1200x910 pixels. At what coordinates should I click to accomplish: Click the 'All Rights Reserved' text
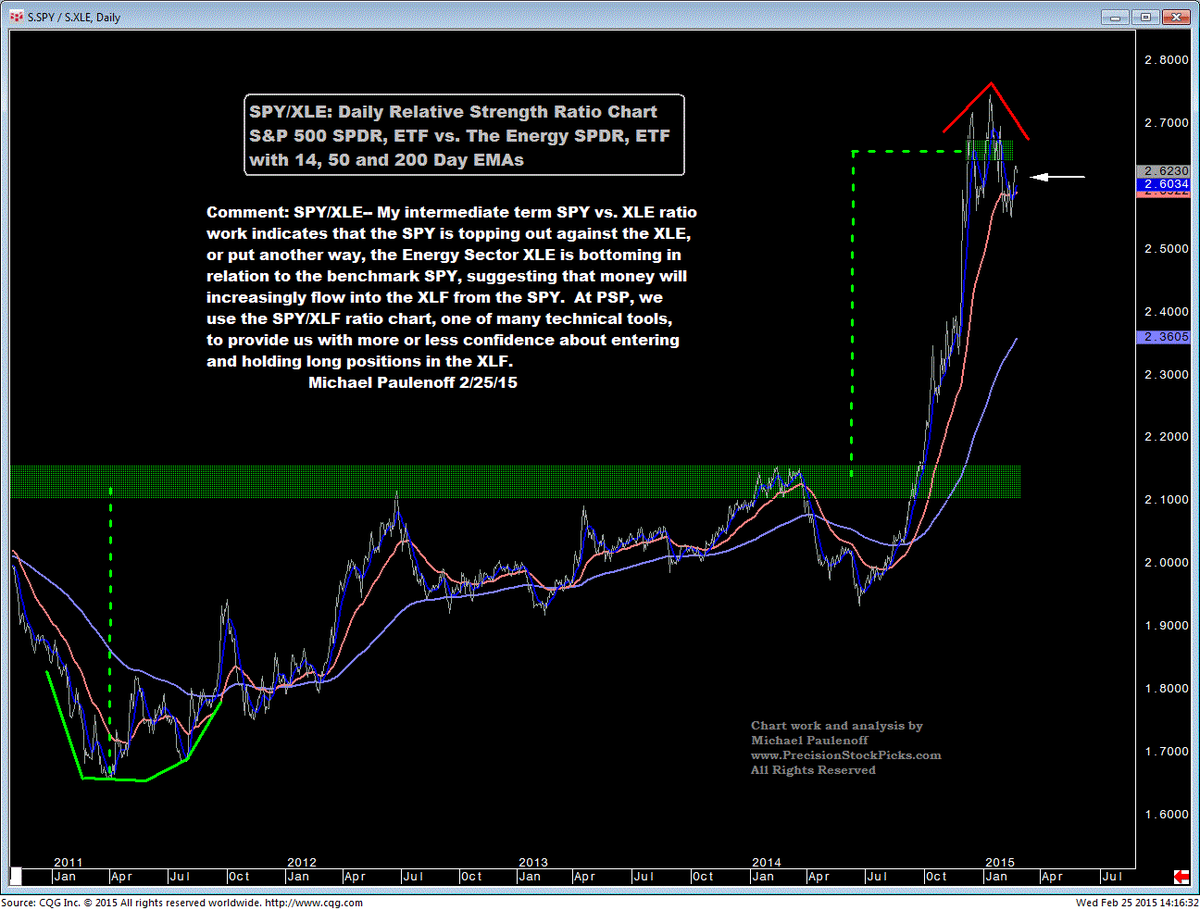813,770
